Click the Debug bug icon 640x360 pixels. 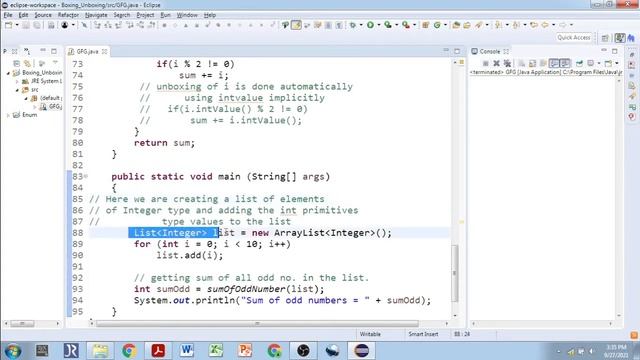pyautogui.click(x=353, y=25)
